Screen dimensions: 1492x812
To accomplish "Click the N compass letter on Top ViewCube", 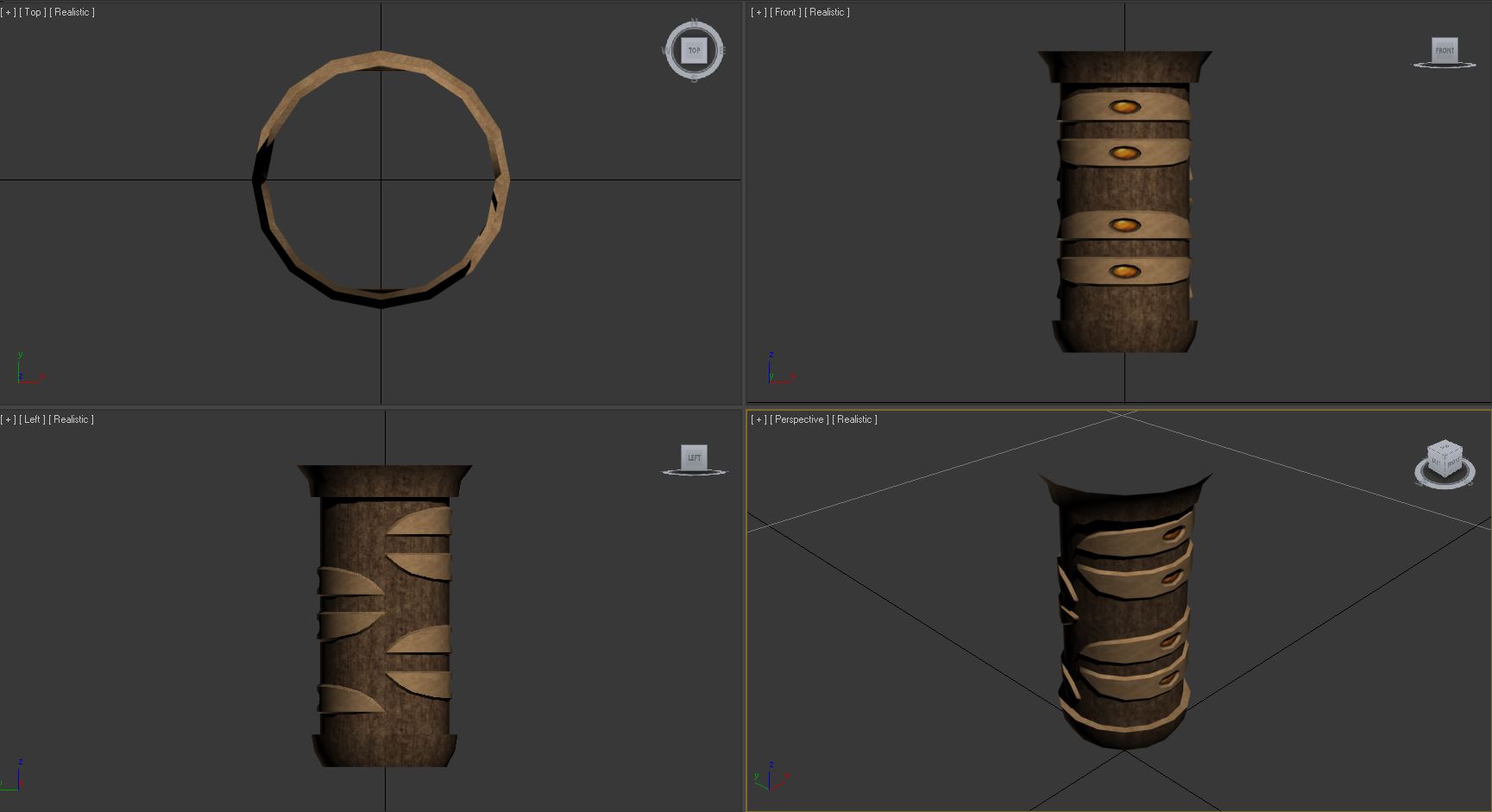I will [695, 23].
